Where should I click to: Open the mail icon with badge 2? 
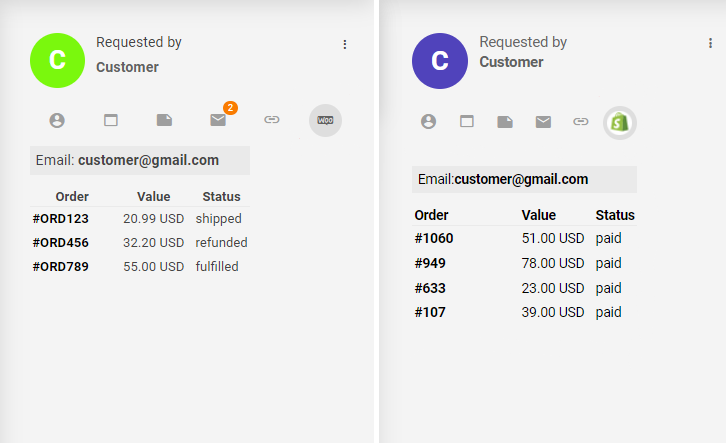pyautogui.click(x=218, y=120)
